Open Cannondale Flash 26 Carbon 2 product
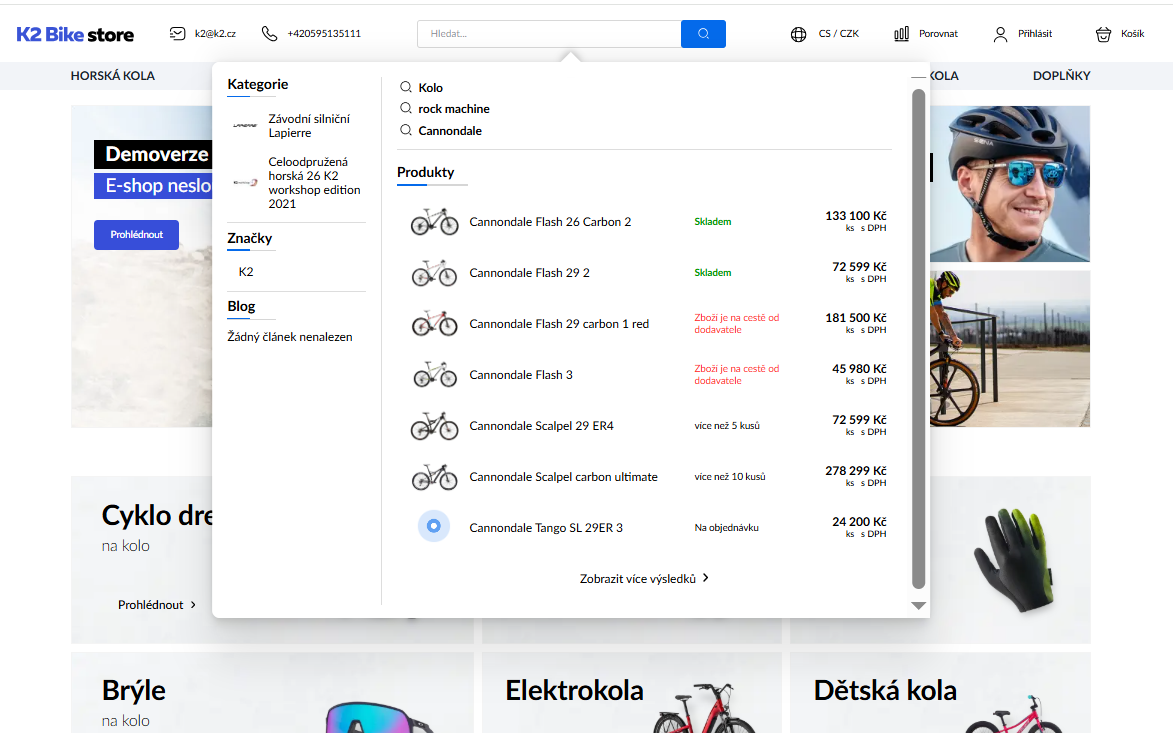This screenshot has height=733, width=1173. pyautogui.click(x=550, y=222)
